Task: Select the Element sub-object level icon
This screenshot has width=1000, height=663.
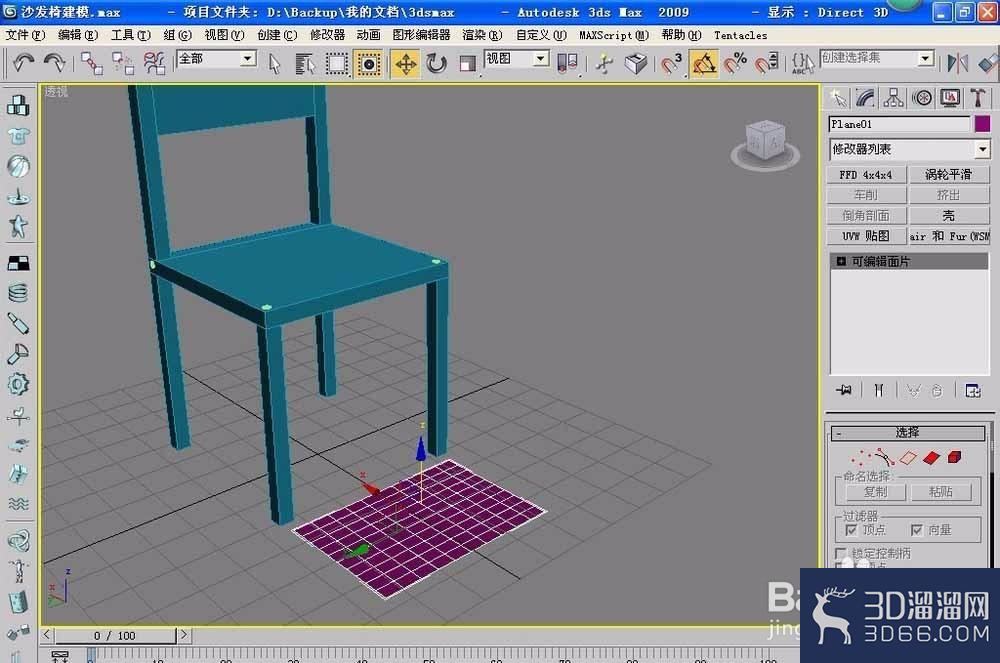Action: point(955,457)
